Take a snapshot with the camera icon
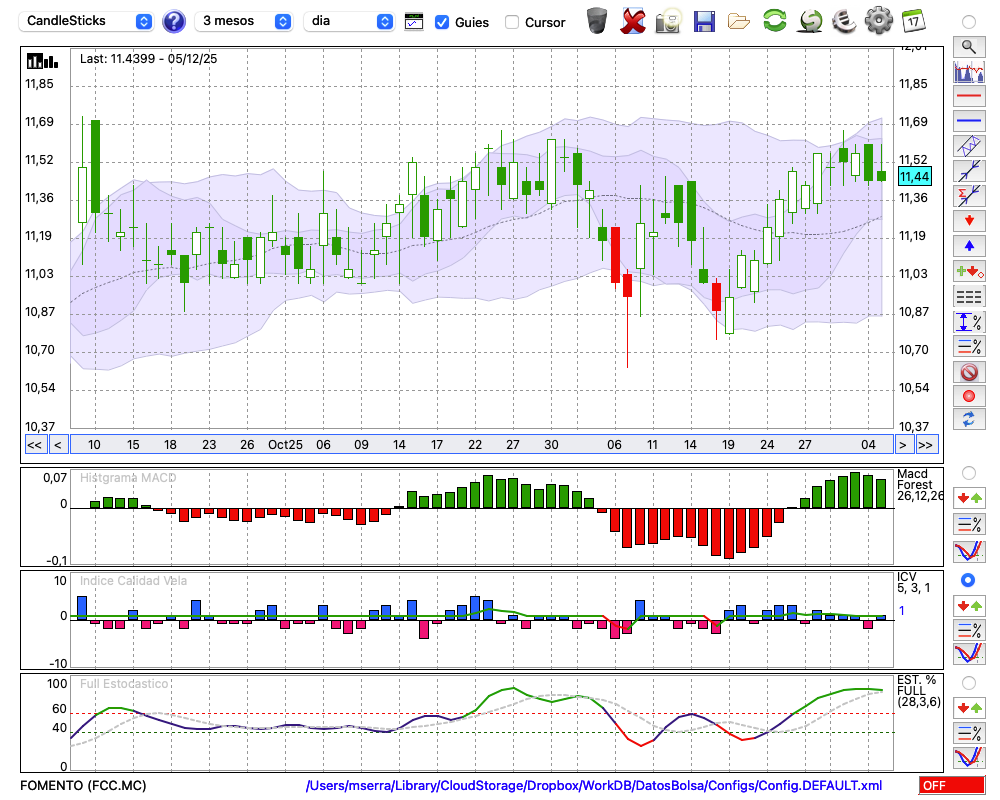The height and width of the screenshot is (800, 1000). click(x=668, y=21)
